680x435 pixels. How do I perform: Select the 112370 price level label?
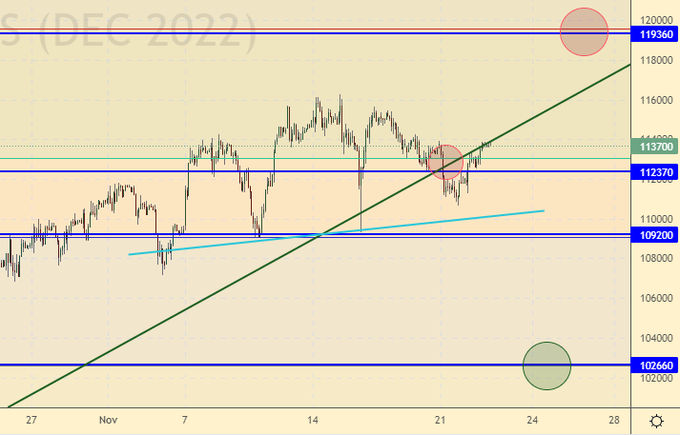click(x=656, y=172)
